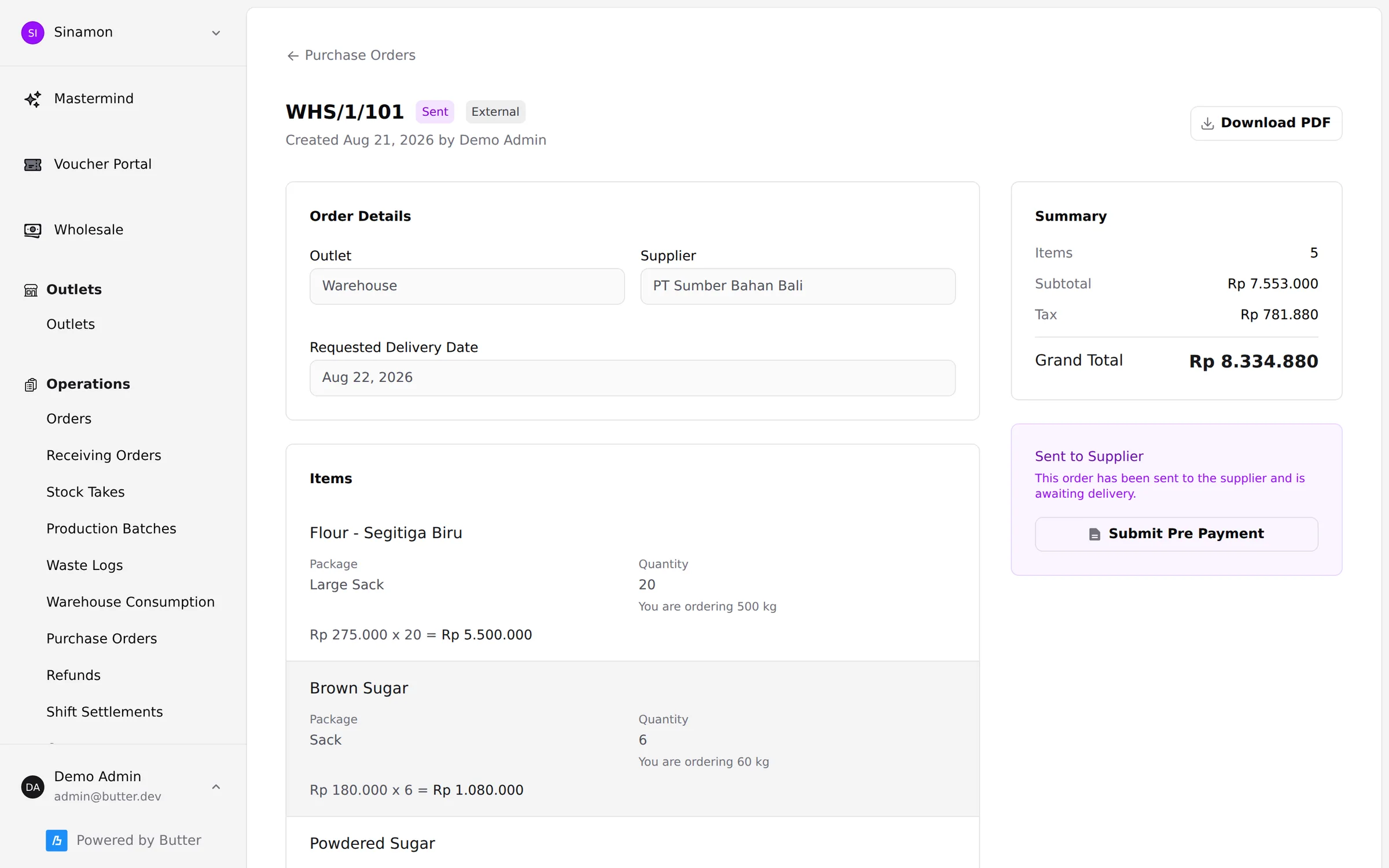Image resolution: width=1389 pixels, height=868 pixels.
Task: Download the order as PDF
Action: (x=1266, y=123)
